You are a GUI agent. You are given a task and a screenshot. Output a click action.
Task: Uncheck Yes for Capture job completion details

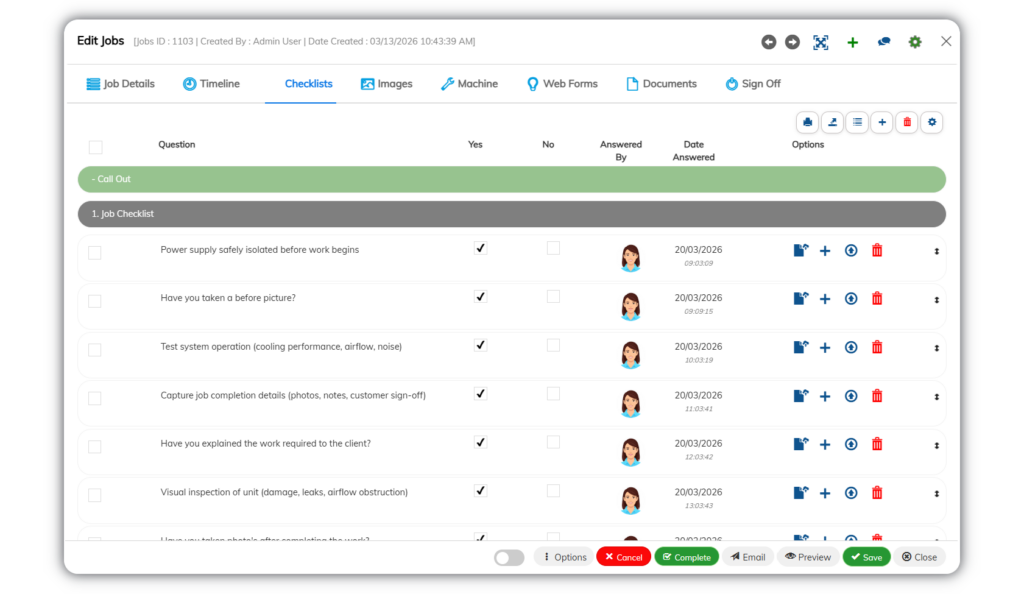point(481,394)
